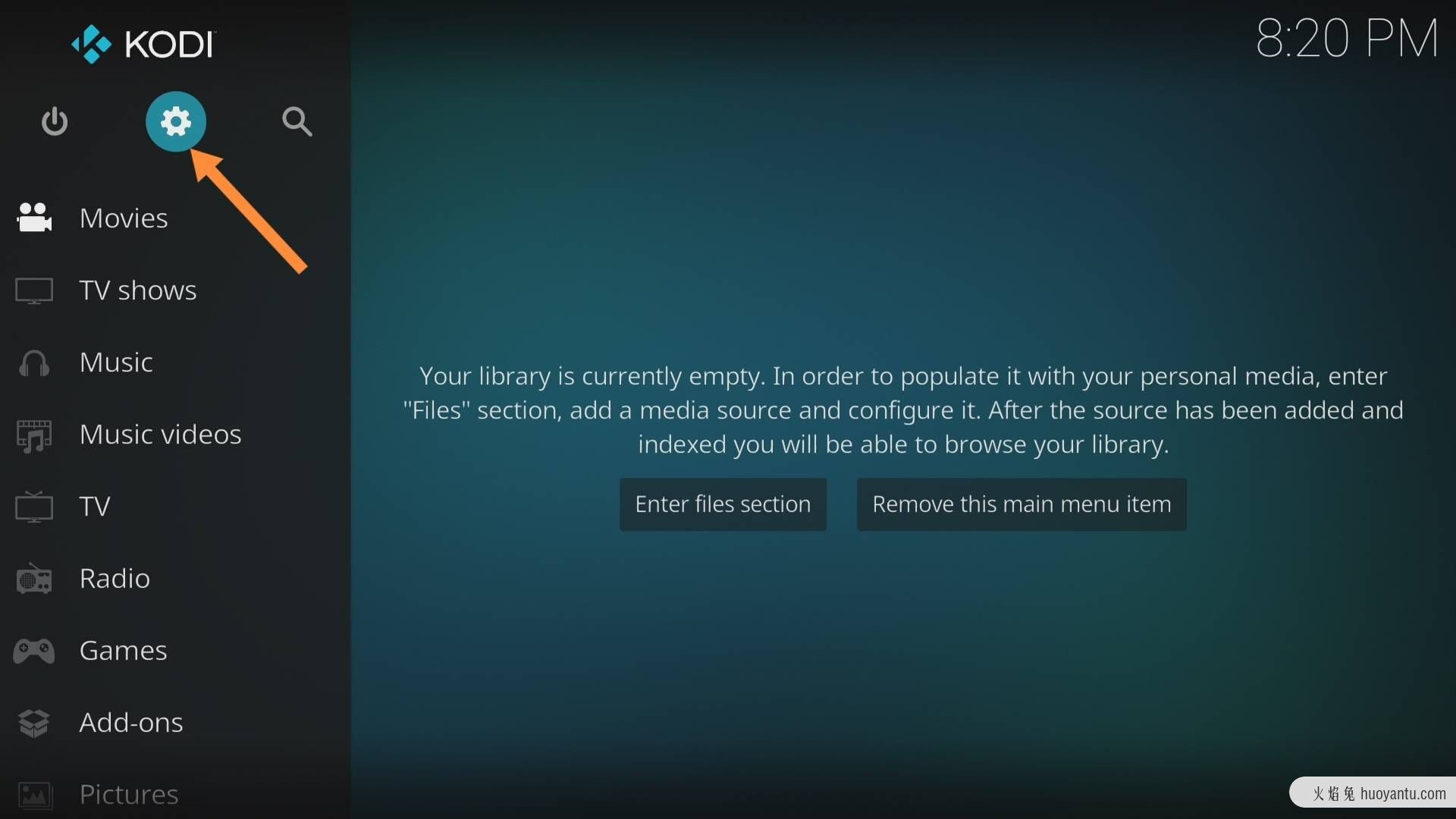Open the Settings gear menu
The width and height of the screenshot is (1456, 819).
tap(177, 119)
